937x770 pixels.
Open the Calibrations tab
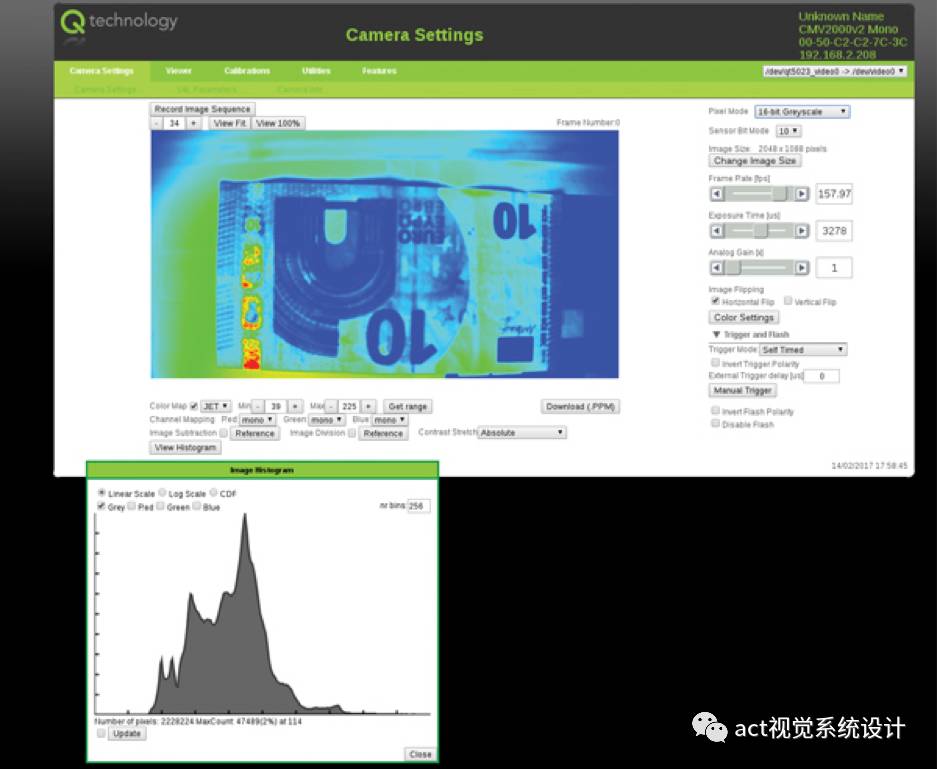click(x=247, y=71)
